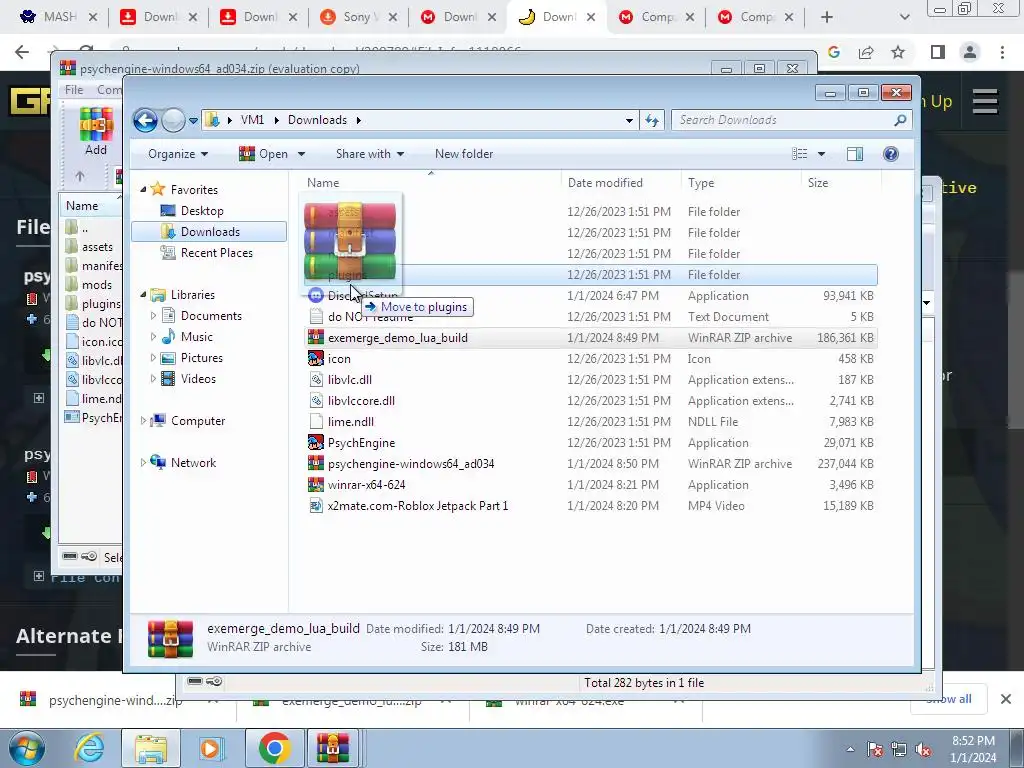1024x768 pixels.
Task: Expand the Network tree node
Action: 143,462
